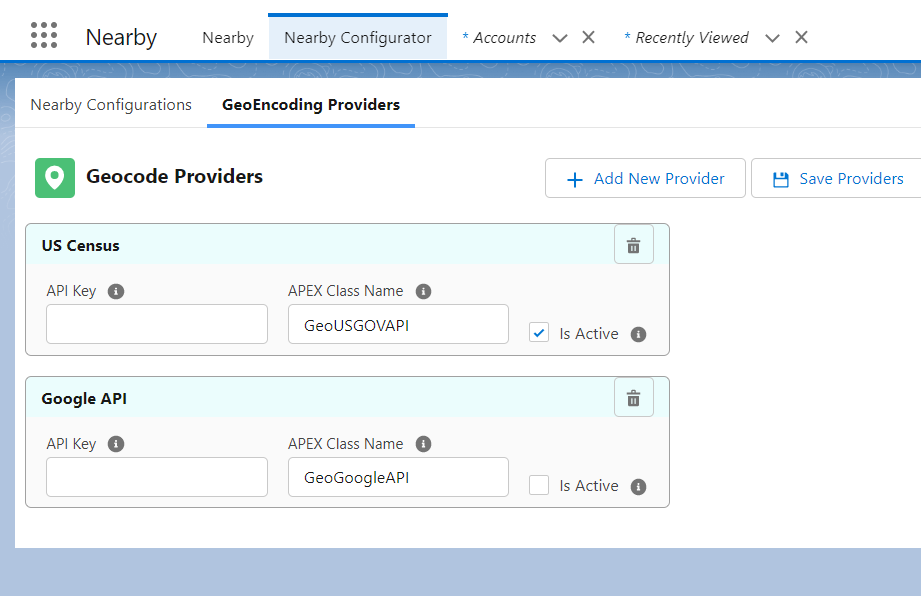Image resolution: width=921 pixels, height=596 pixels.
Task: Delete the US Census provider using trash icon
Action: [633, 244]
